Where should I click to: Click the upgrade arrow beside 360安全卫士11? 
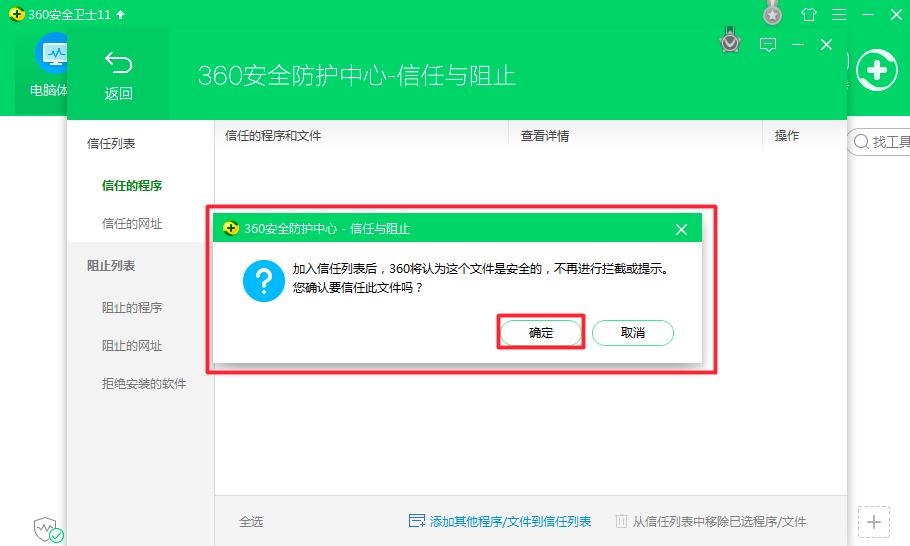(x=121, y=15)
